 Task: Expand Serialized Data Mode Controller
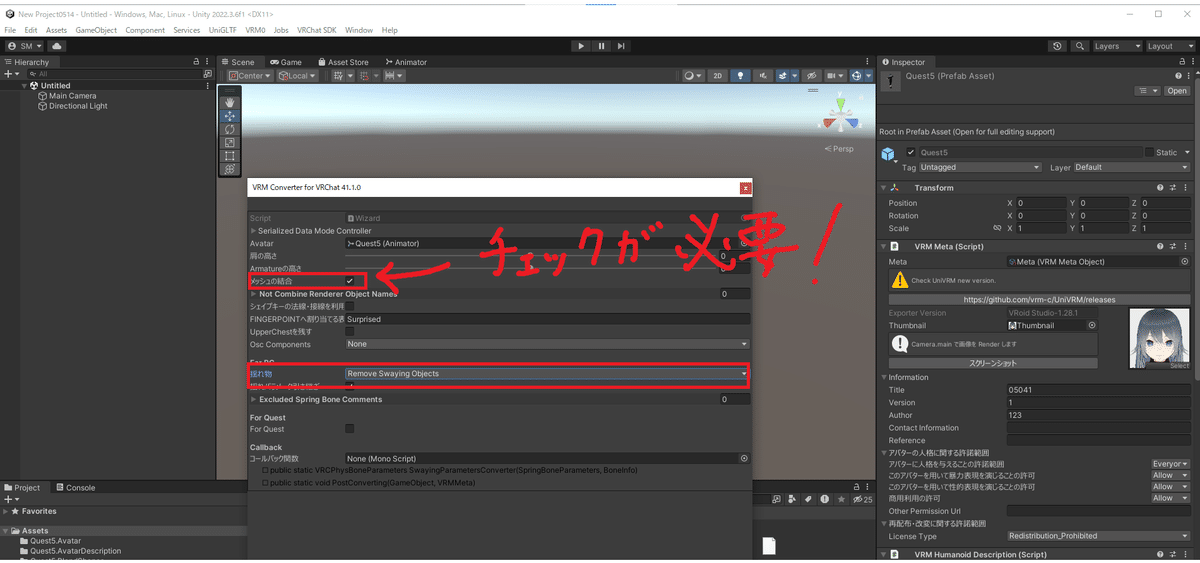(x=253, y=230)
